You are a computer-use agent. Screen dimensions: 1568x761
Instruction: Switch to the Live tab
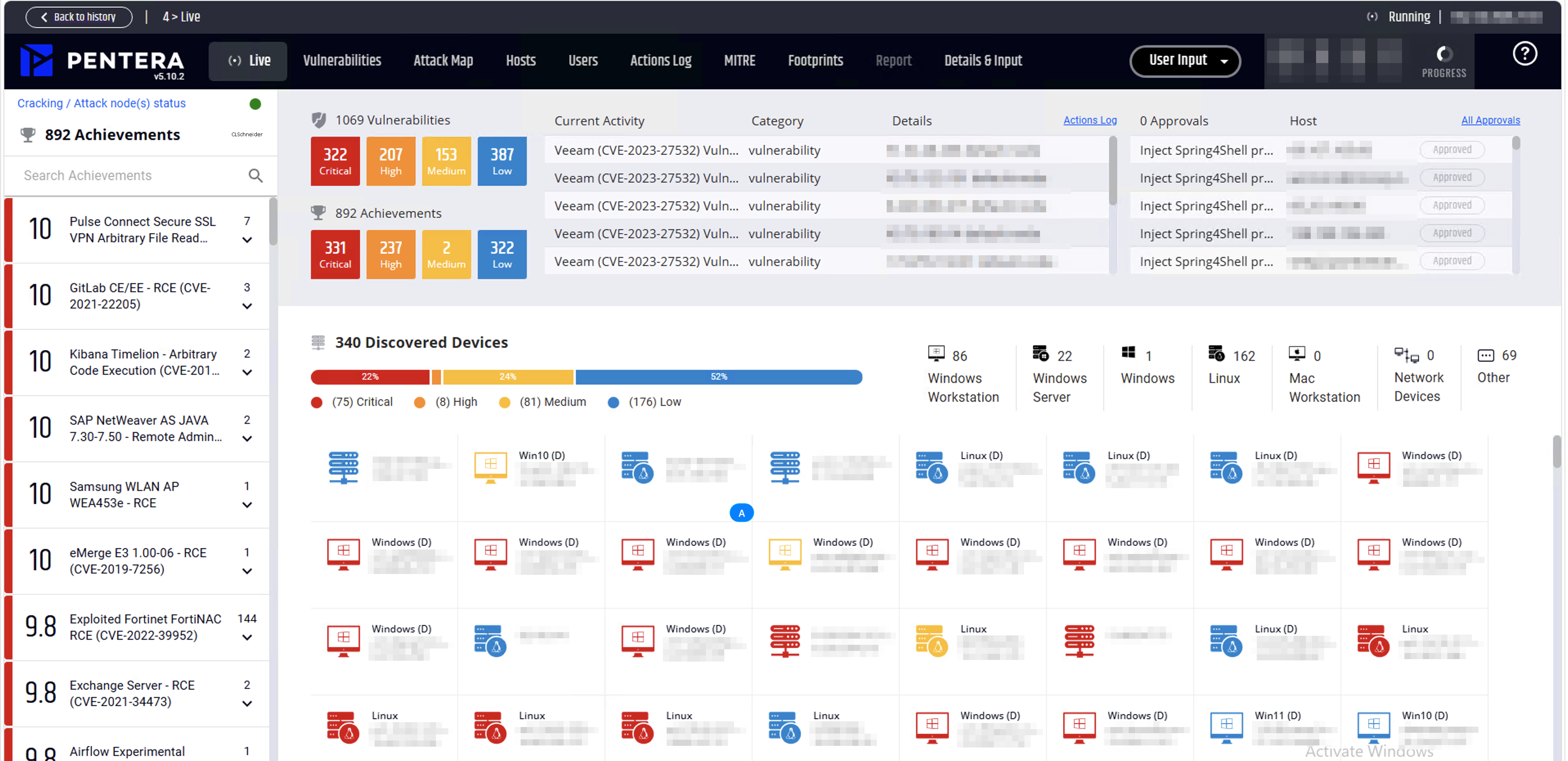click(248, 61)
